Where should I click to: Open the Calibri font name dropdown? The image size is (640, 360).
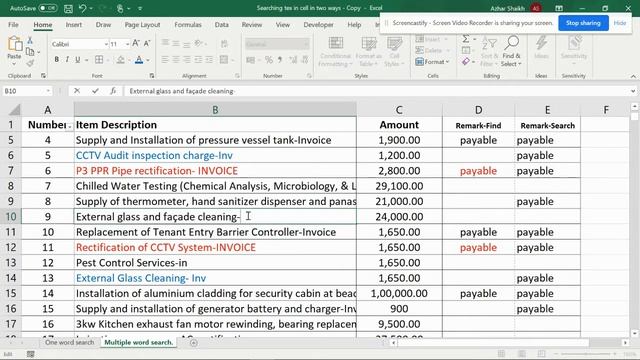(106, 44)
